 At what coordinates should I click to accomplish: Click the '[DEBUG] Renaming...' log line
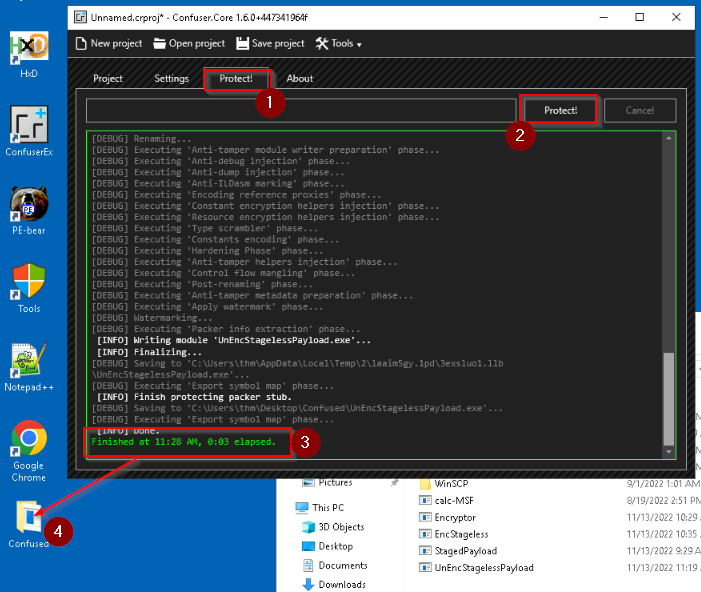tap(141, 139)
